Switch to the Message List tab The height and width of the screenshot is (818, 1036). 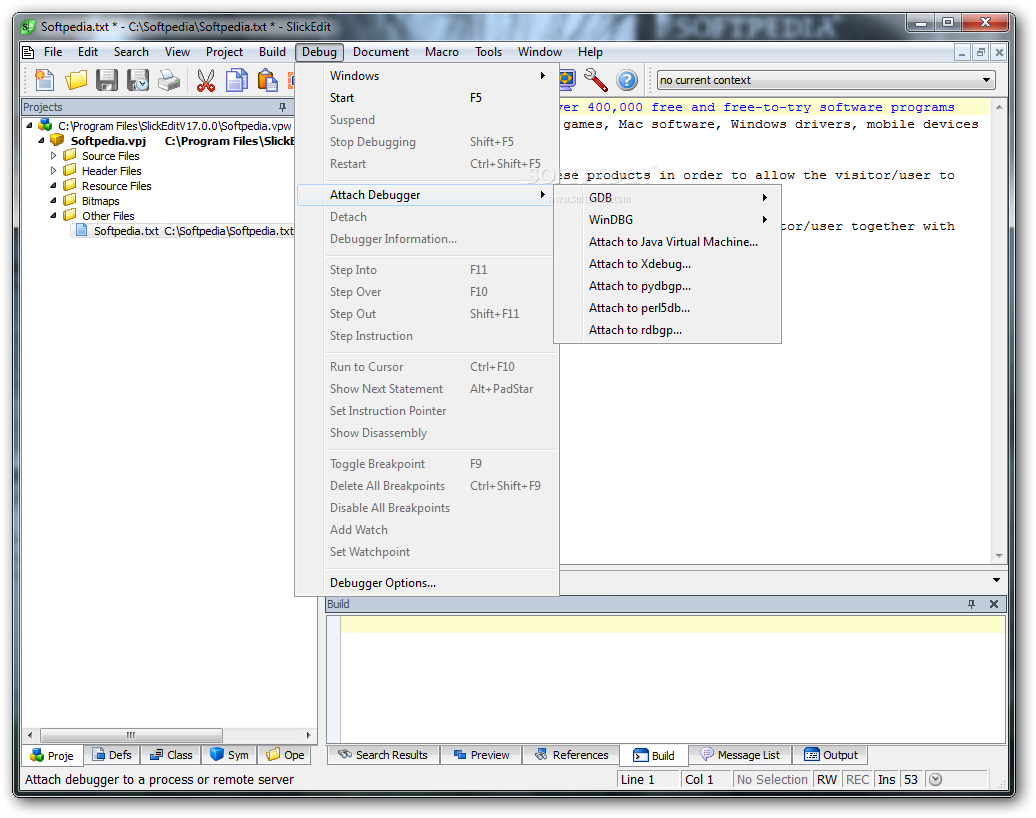tap(741, 755)
